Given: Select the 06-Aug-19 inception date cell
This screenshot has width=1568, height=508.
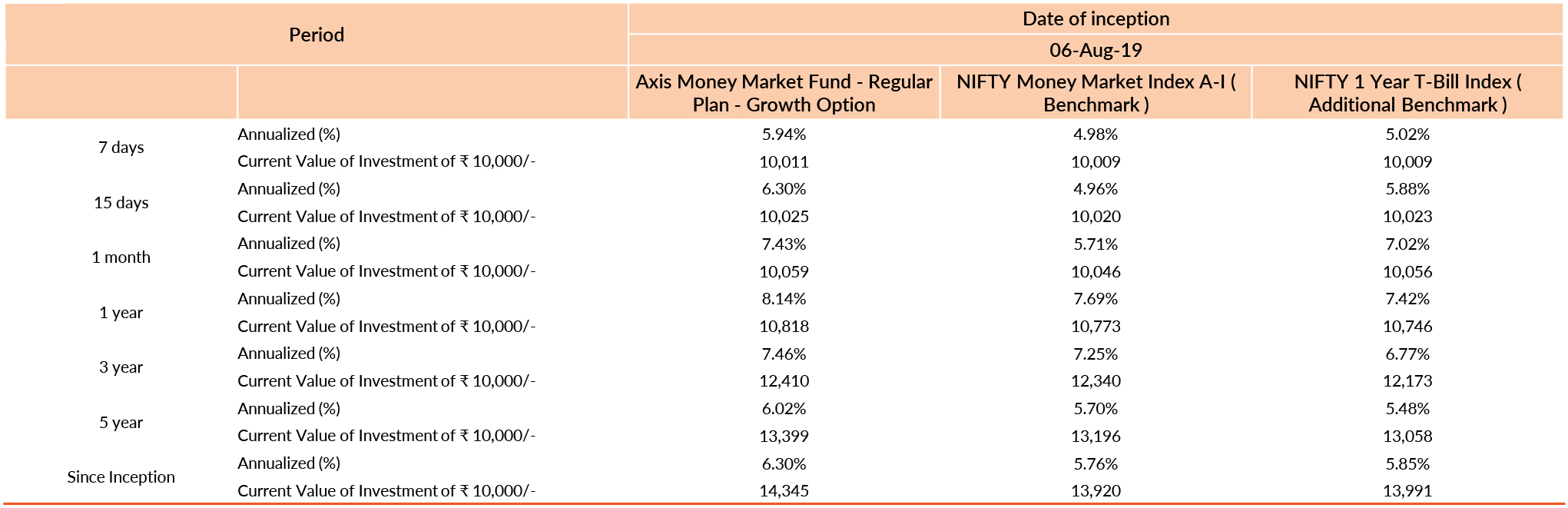Looking at the screenshot, I should pos(1096,50).
